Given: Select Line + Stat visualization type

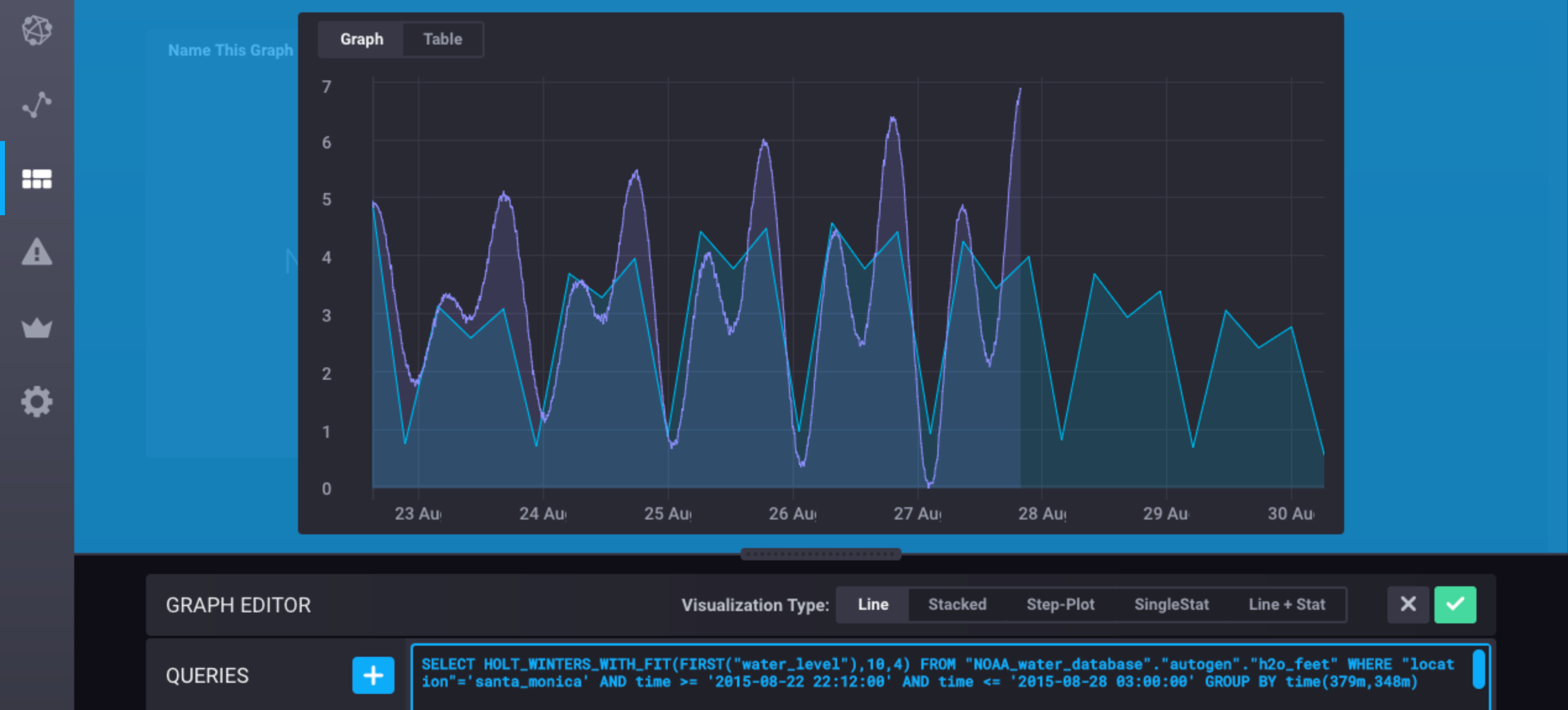Looking at the screenshot, I should pos(1286,604).
